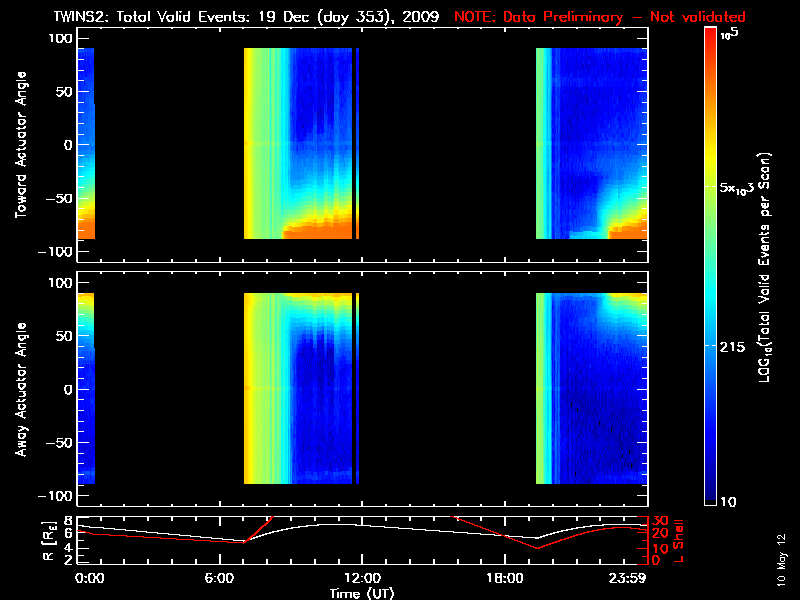Click the 5x10^3 mark on the colorbar
Viewport: 800px width, 600px height.
(737, 188)
